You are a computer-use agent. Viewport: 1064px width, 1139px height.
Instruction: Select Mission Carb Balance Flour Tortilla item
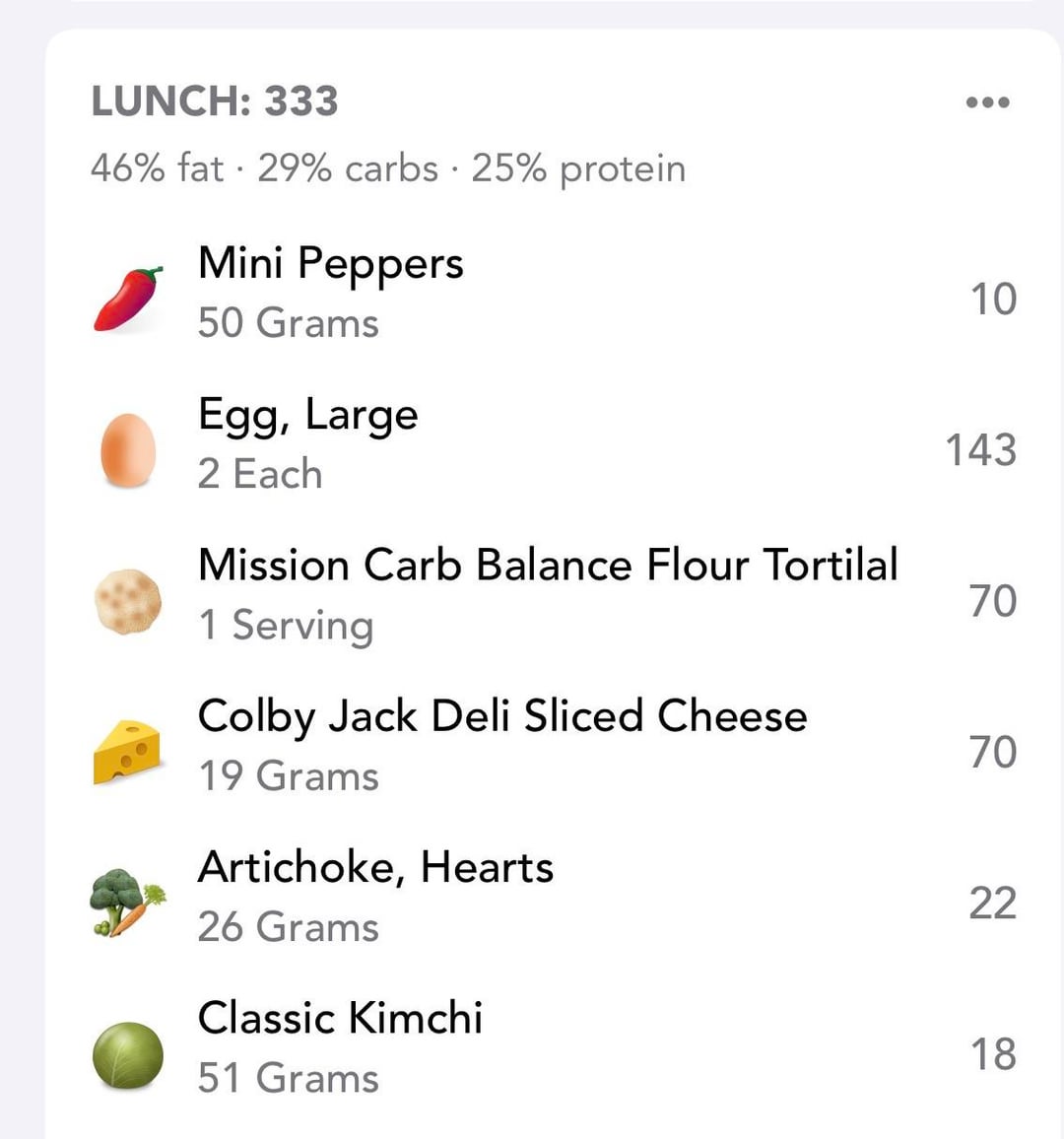pyautogui.click(x=548, y=567)
